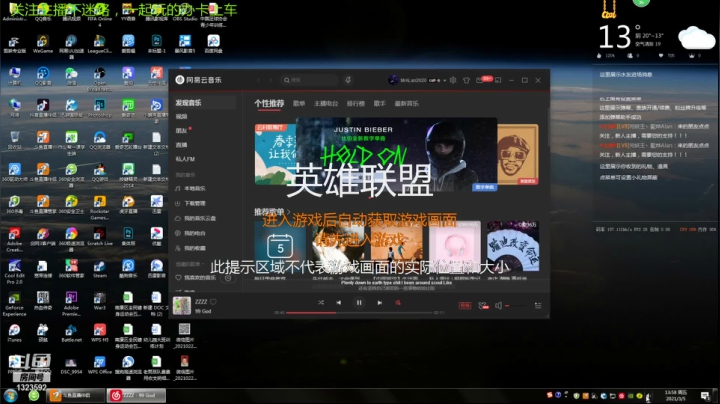Open NetEase Music settings gear

(453, 80)
